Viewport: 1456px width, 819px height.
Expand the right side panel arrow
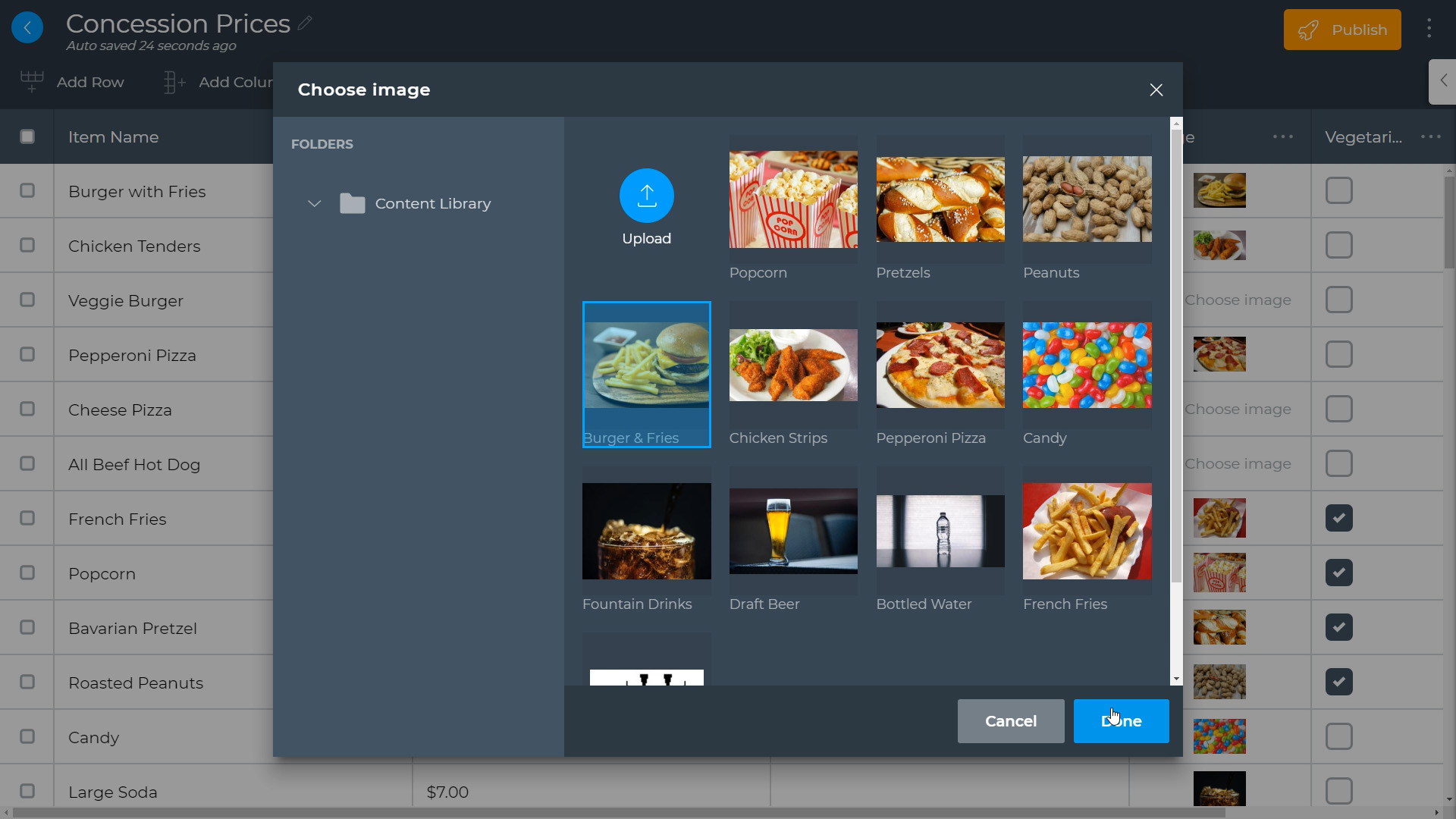click(1443, 80)
